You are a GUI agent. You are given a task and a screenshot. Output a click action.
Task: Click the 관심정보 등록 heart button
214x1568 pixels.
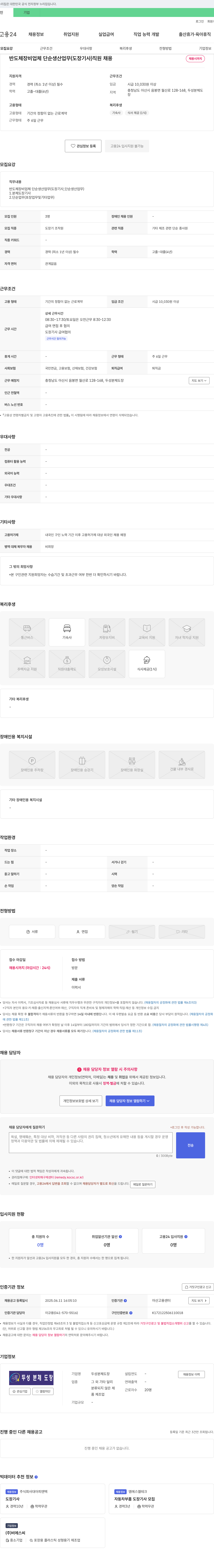(x=83, y=146)
